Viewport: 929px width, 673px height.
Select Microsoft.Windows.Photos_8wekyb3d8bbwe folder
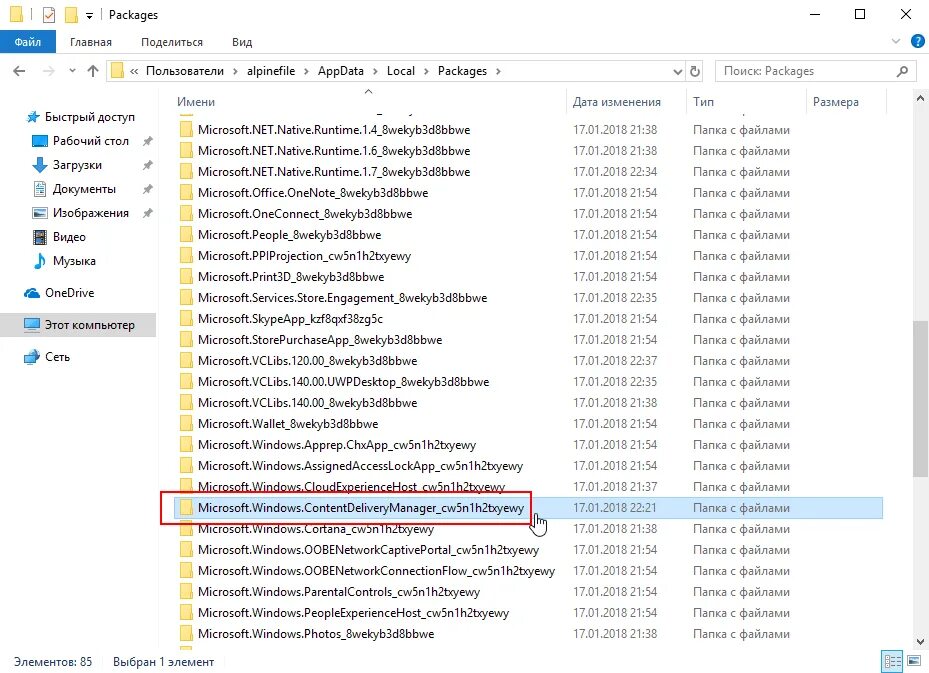pyautogui.click(x=316, y=634)
